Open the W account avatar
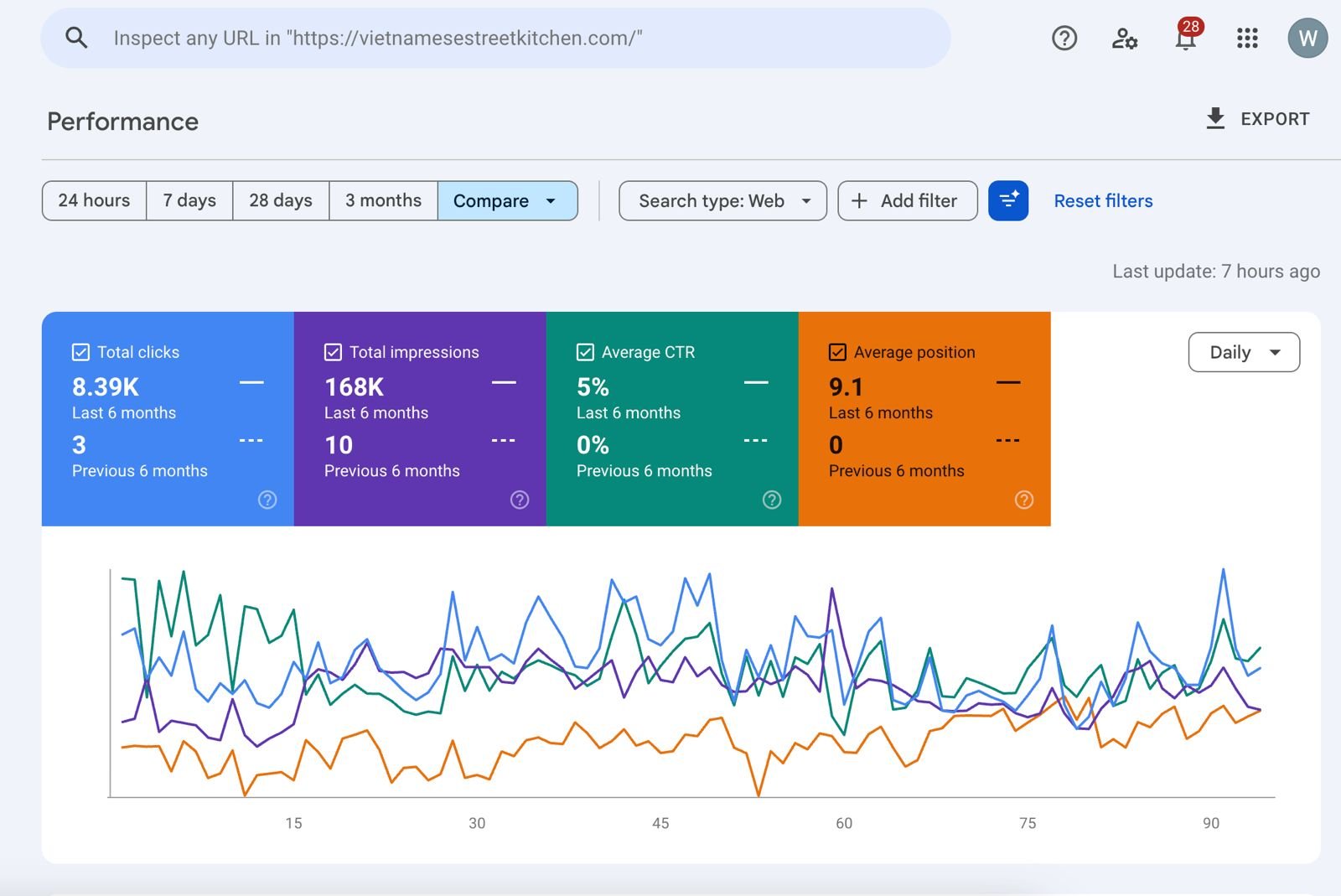Image resolution: width=1341 pixels, height=896 pixels. (x=1307, y=38)
